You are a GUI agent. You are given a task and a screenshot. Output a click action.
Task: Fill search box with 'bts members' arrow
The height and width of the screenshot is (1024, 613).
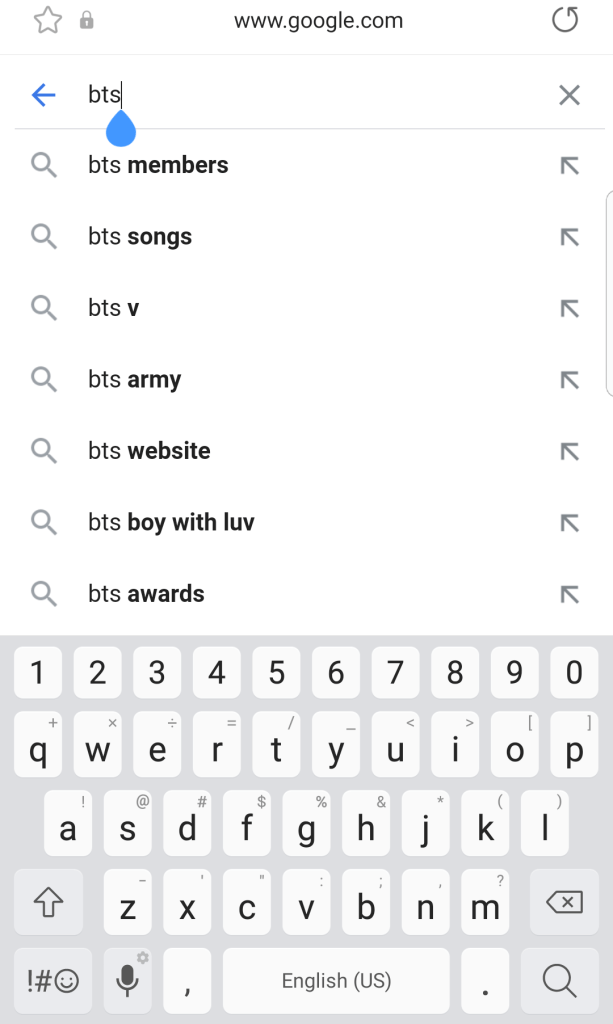[569, 166]
